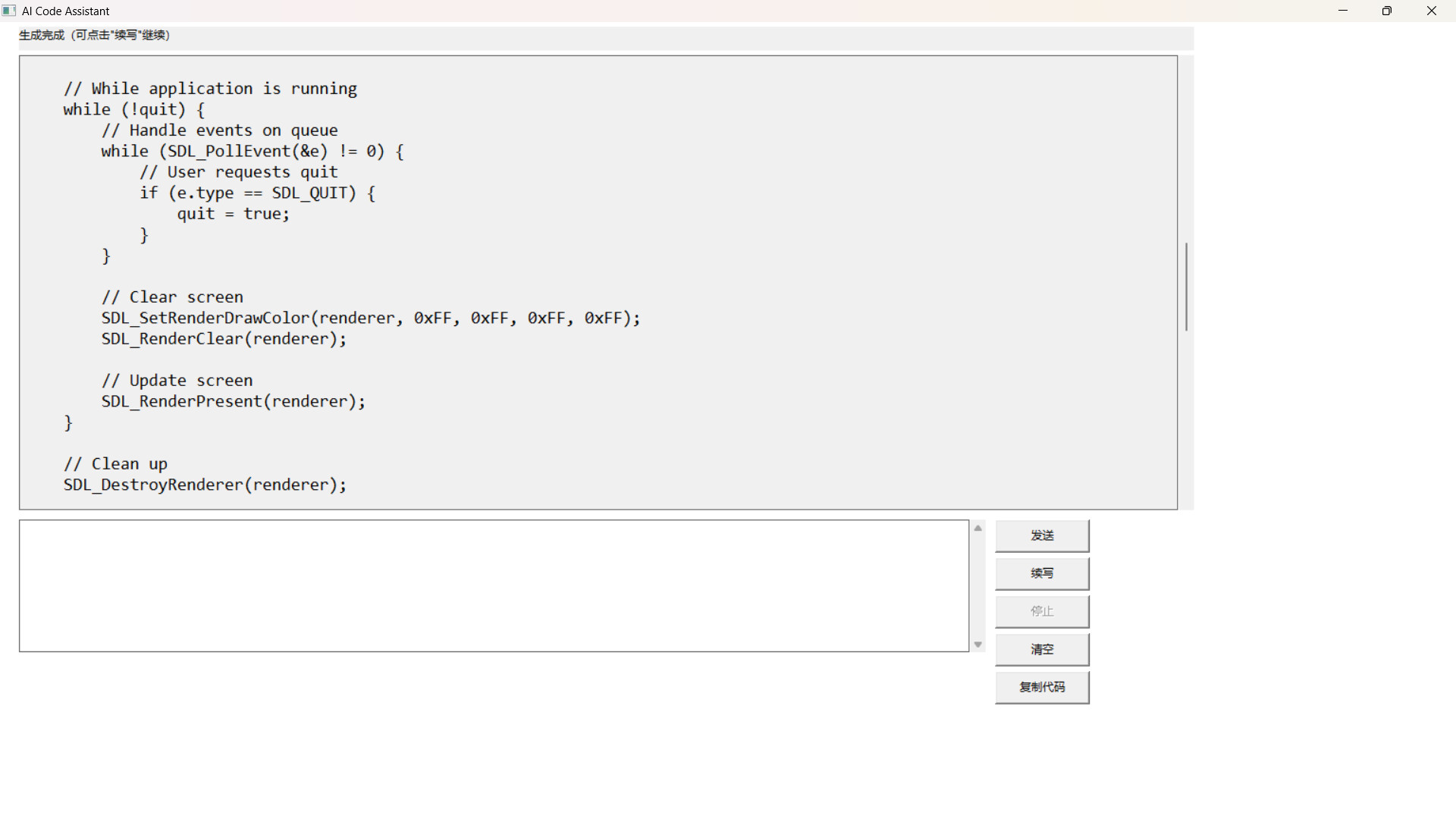Viewport: 1456px width, 819px height.
Task: Click 复制代码 to copy the generated code
Action: (x=1042, y=687)
